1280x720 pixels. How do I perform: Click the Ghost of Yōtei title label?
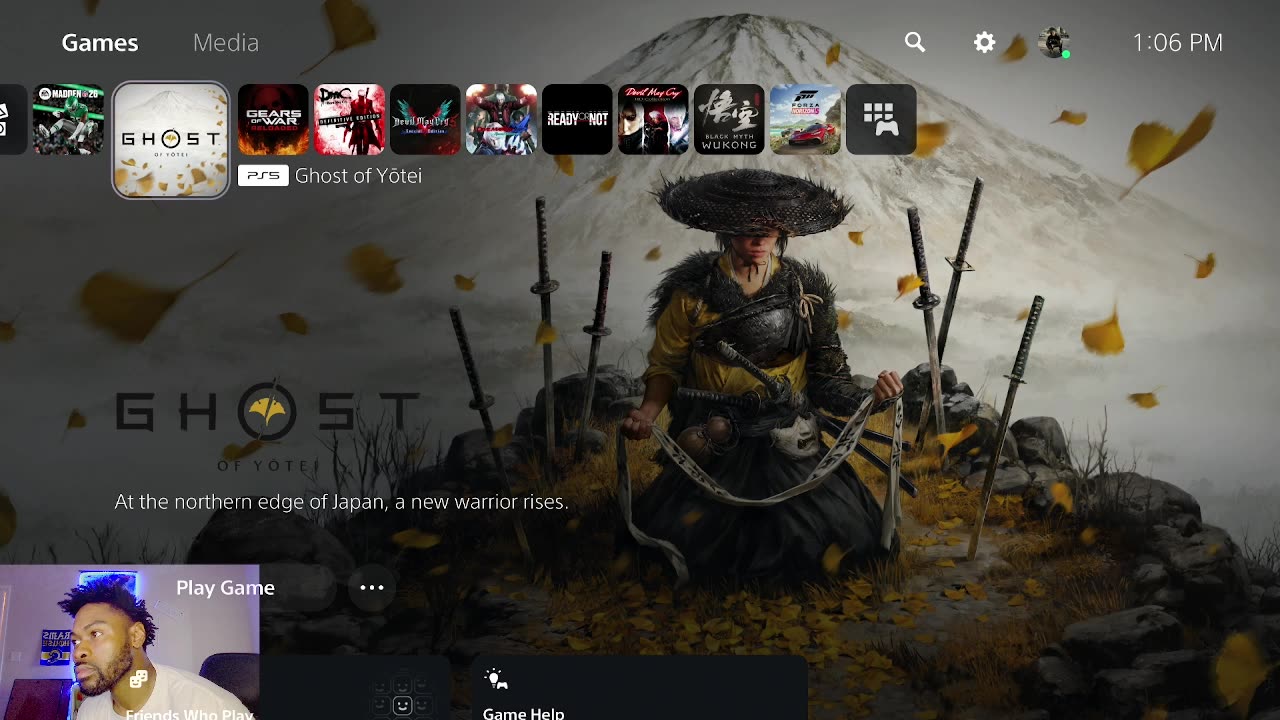358,176
